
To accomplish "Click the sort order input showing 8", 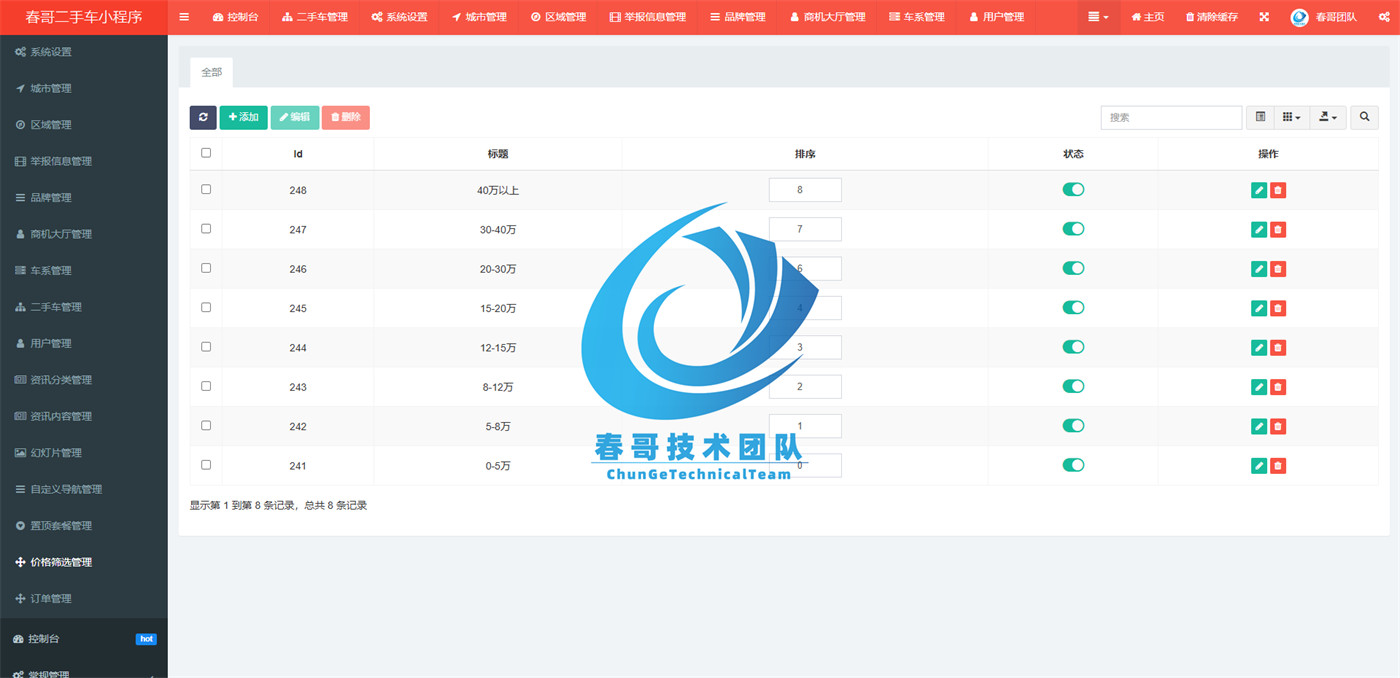I will [x=805, y=190].
